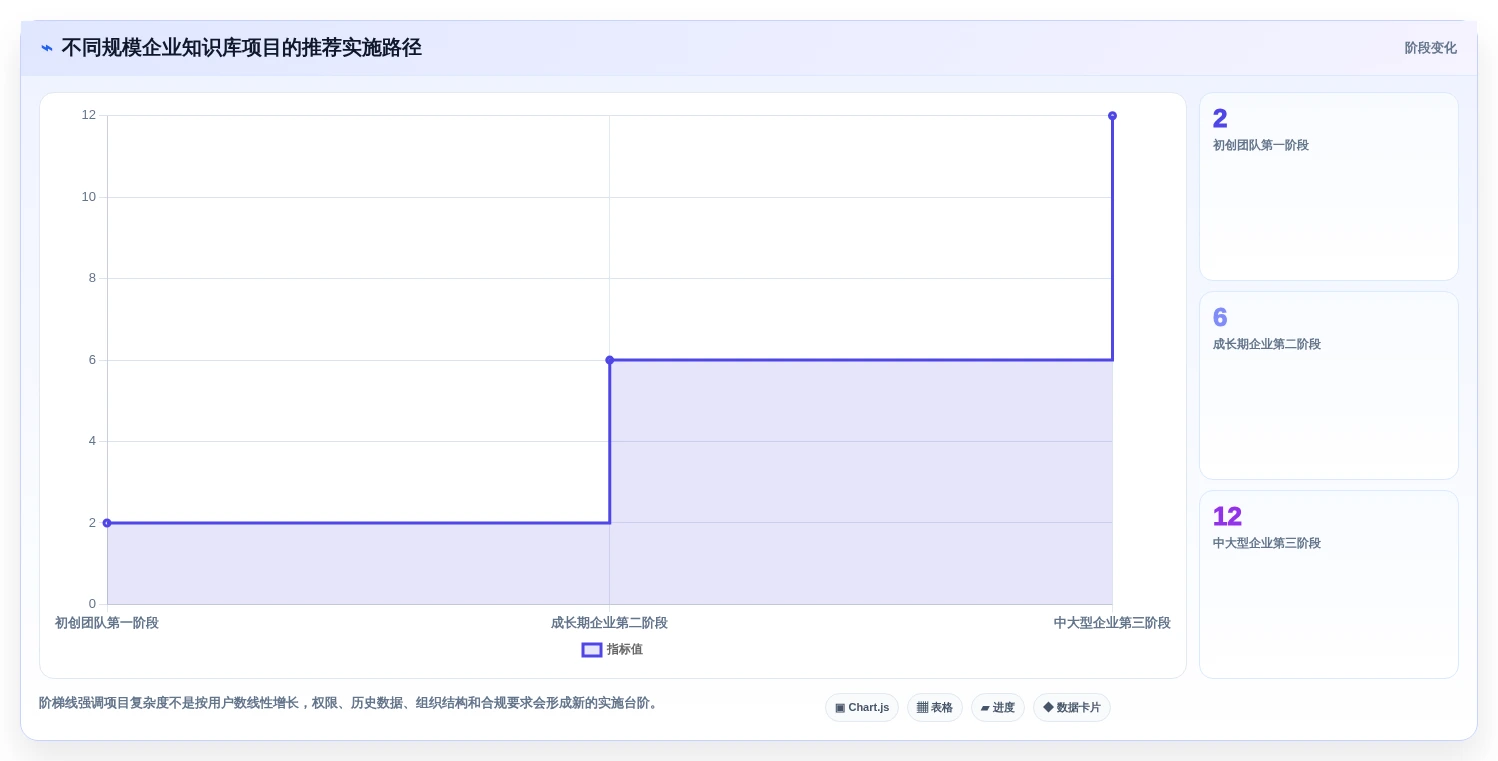Select the 数据卡片 tag chip
The width and height of the screenshot is (1498, 761).
pos(1072,708)
